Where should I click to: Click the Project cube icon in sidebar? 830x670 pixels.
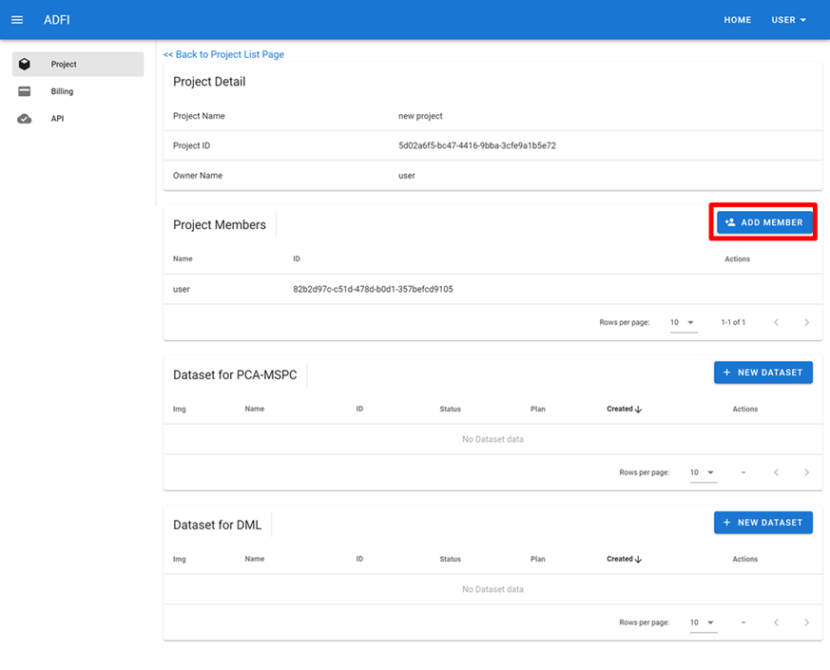tap(25, 64)
